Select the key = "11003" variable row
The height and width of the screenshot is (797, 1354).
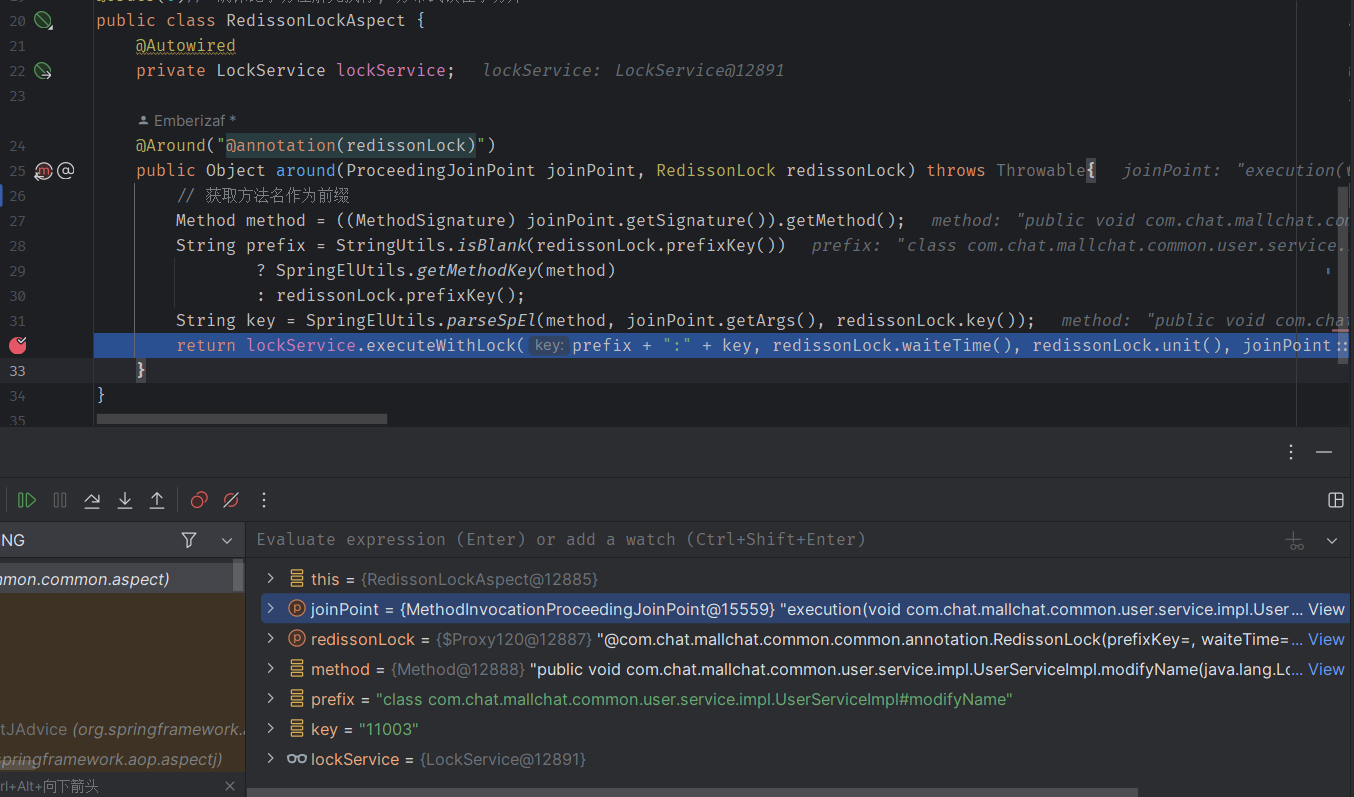800,729
